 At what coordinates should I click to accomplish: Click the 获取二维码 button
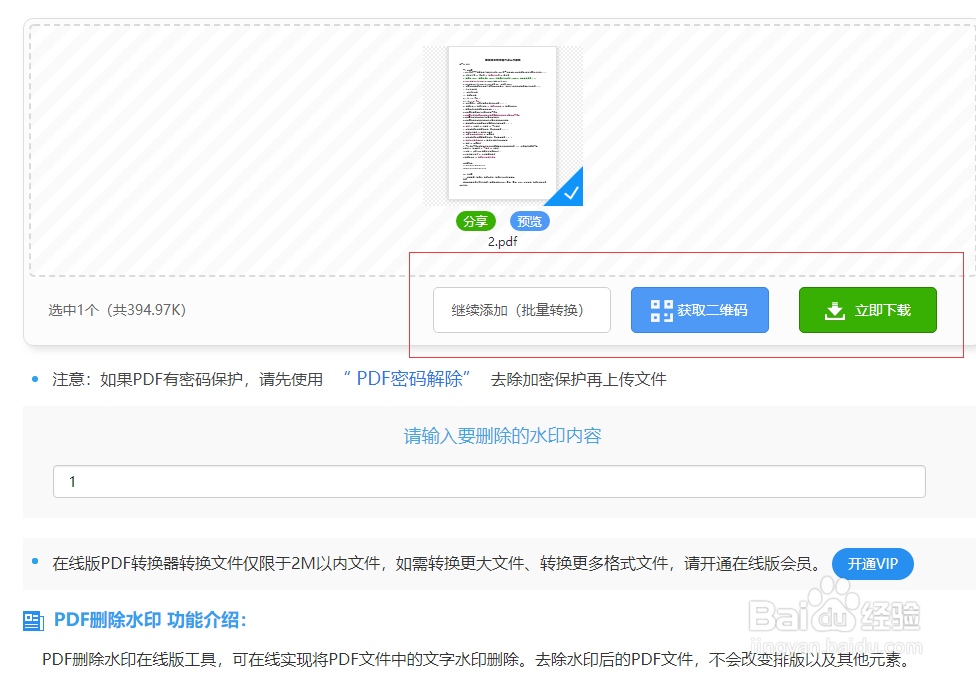pos(700,310)
